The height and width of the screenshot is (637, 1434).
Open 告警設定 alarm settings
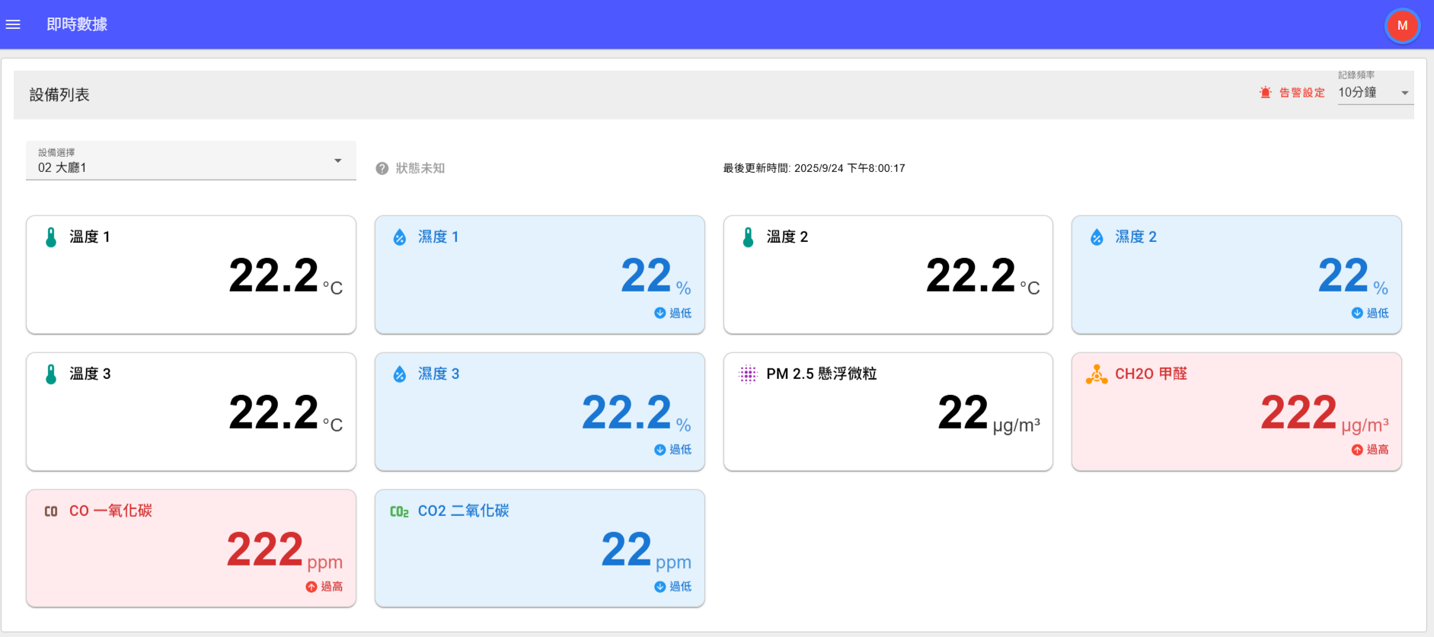1302,90
